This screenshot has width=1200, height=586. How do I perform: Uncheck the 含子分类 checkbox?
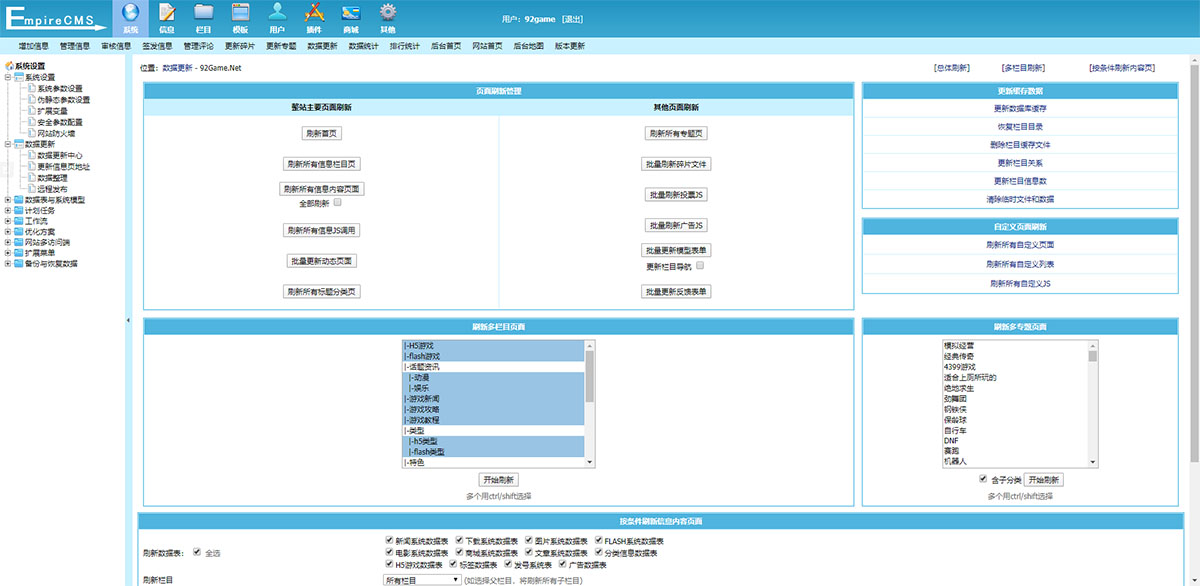983,479
